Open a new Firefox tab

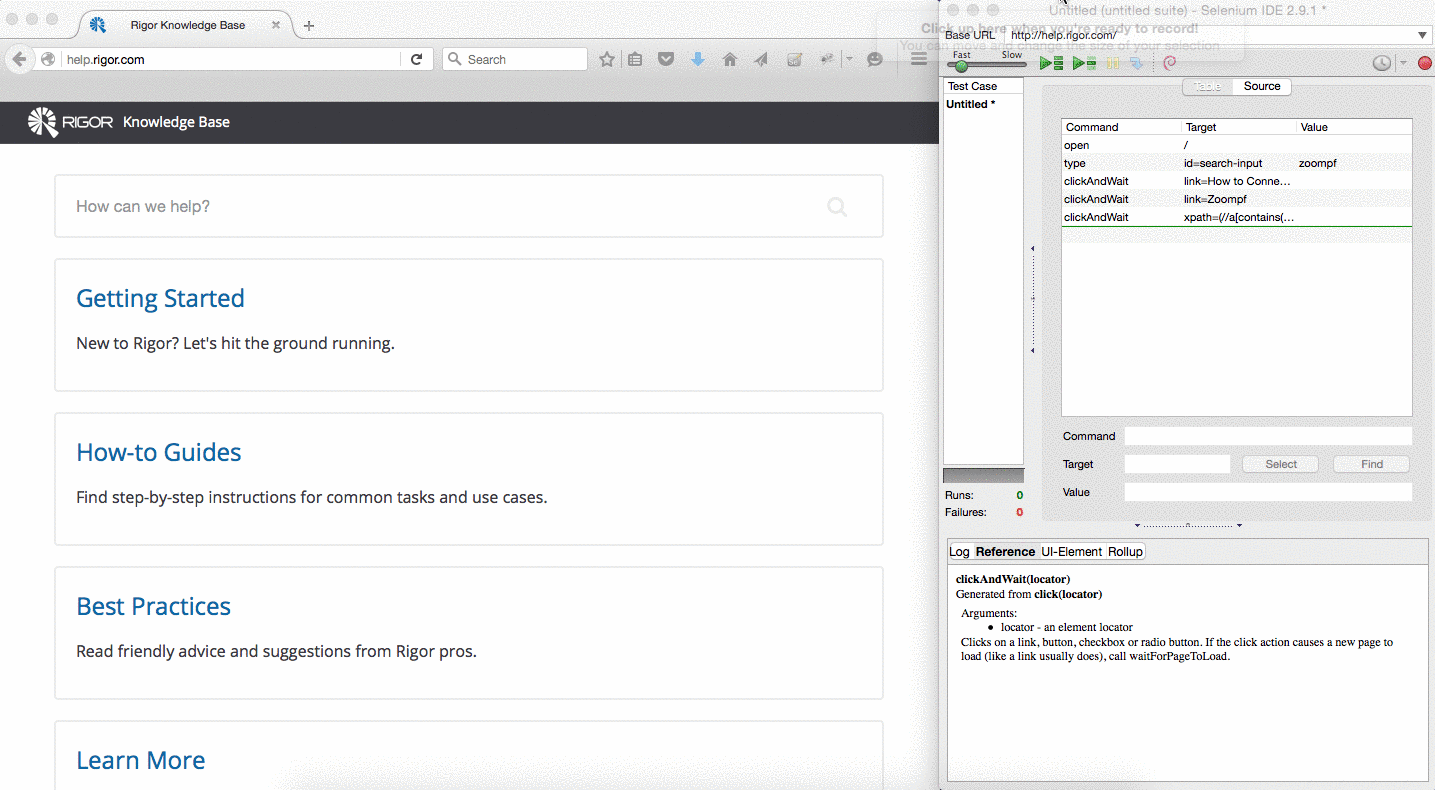pyautogui.click(x=309, y=26)
